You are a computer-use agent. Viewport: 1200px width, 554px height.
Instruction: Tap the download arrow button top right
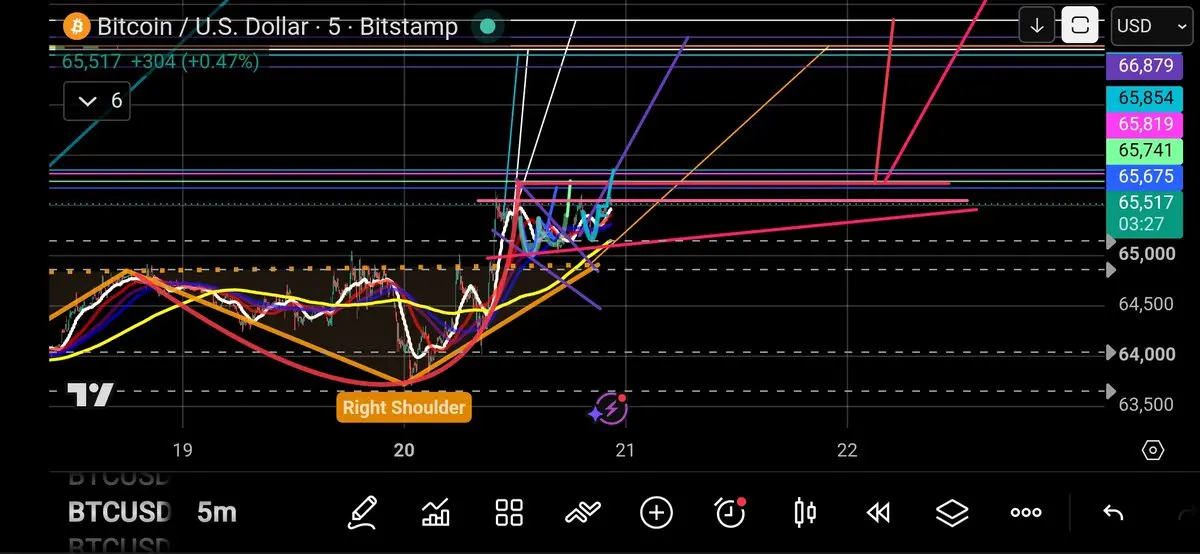click(x=1037, y=26)
